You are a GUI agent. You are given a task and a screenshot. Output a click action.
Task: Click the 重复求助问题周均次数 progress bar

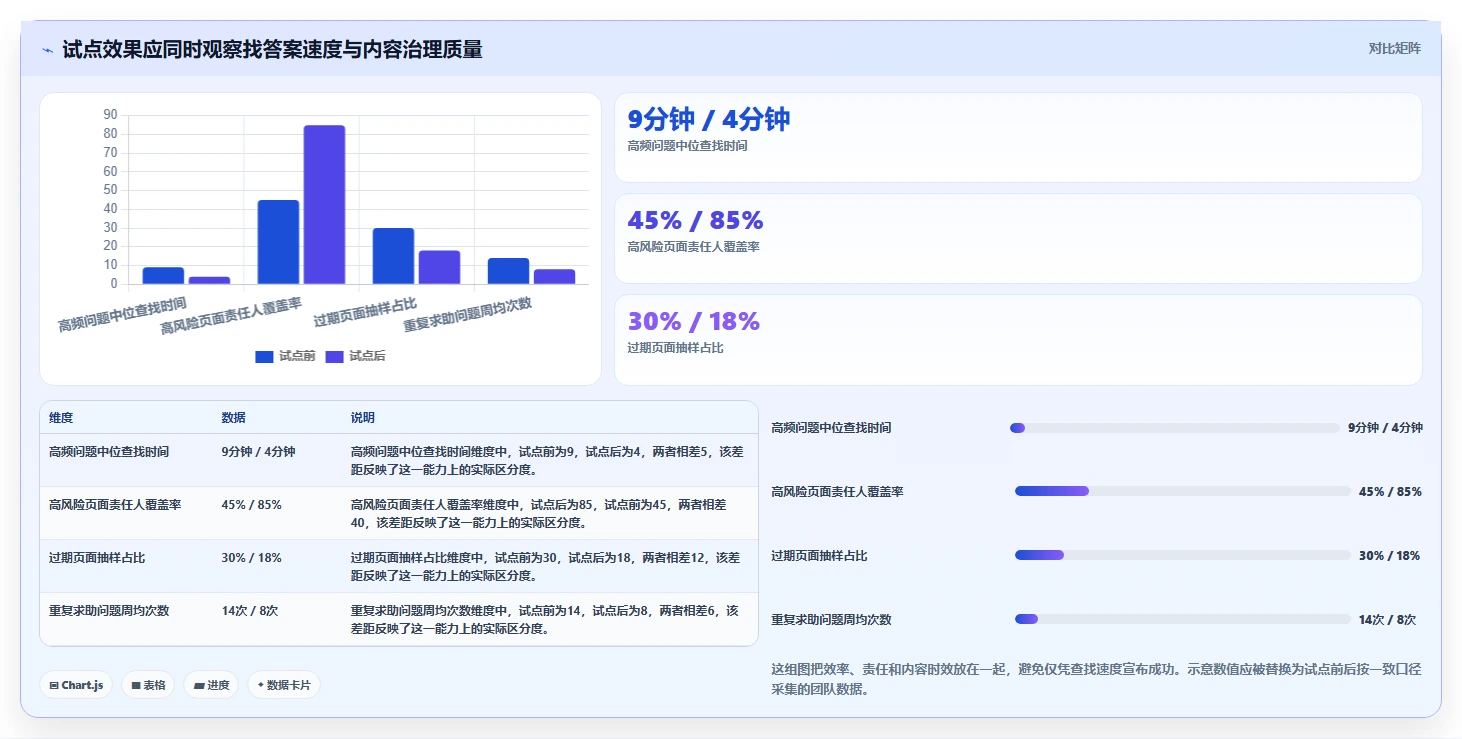(x=1183, y=619)
